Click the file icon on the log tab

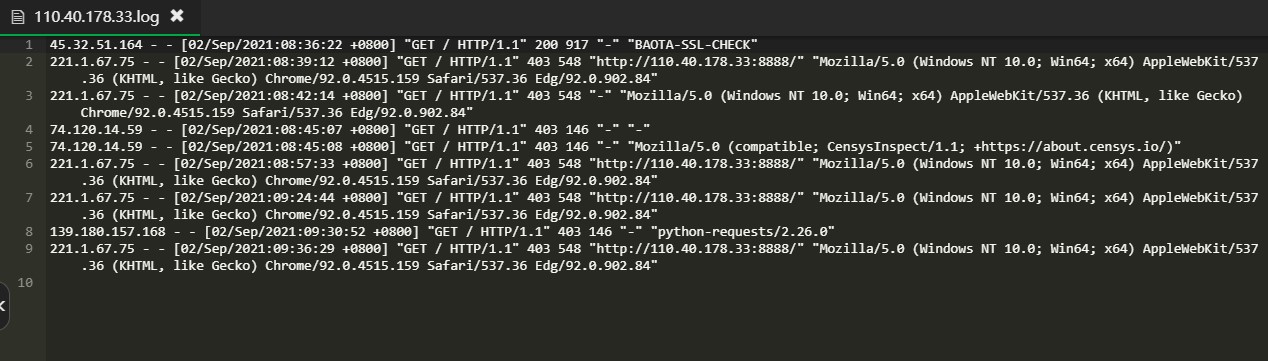click(x=18, y=16)
